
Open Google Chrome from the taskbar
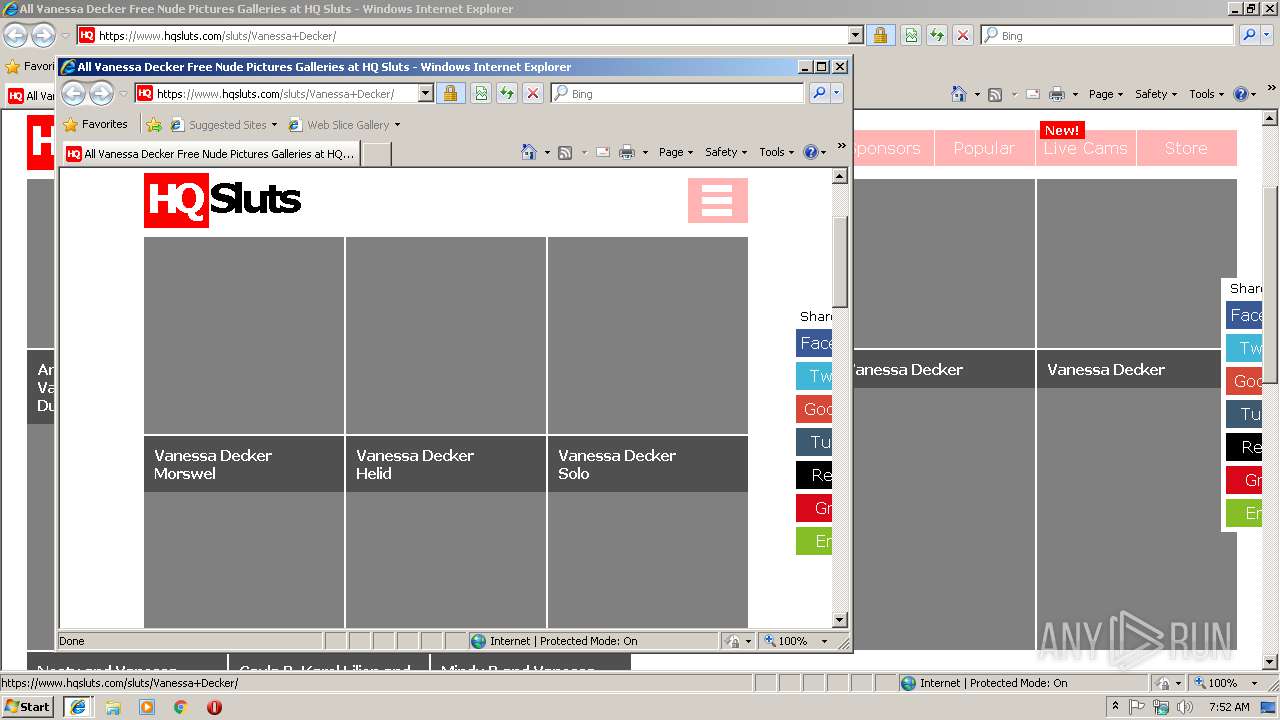coord(181,707)
